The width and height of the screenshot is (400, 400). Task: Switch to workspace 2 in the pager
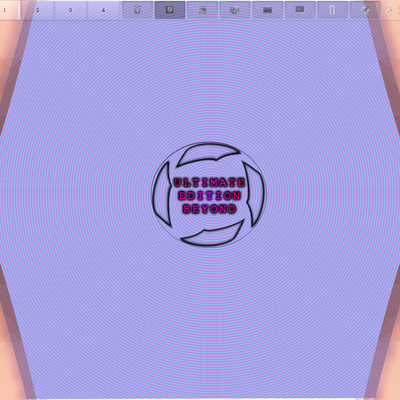[37, 10]
